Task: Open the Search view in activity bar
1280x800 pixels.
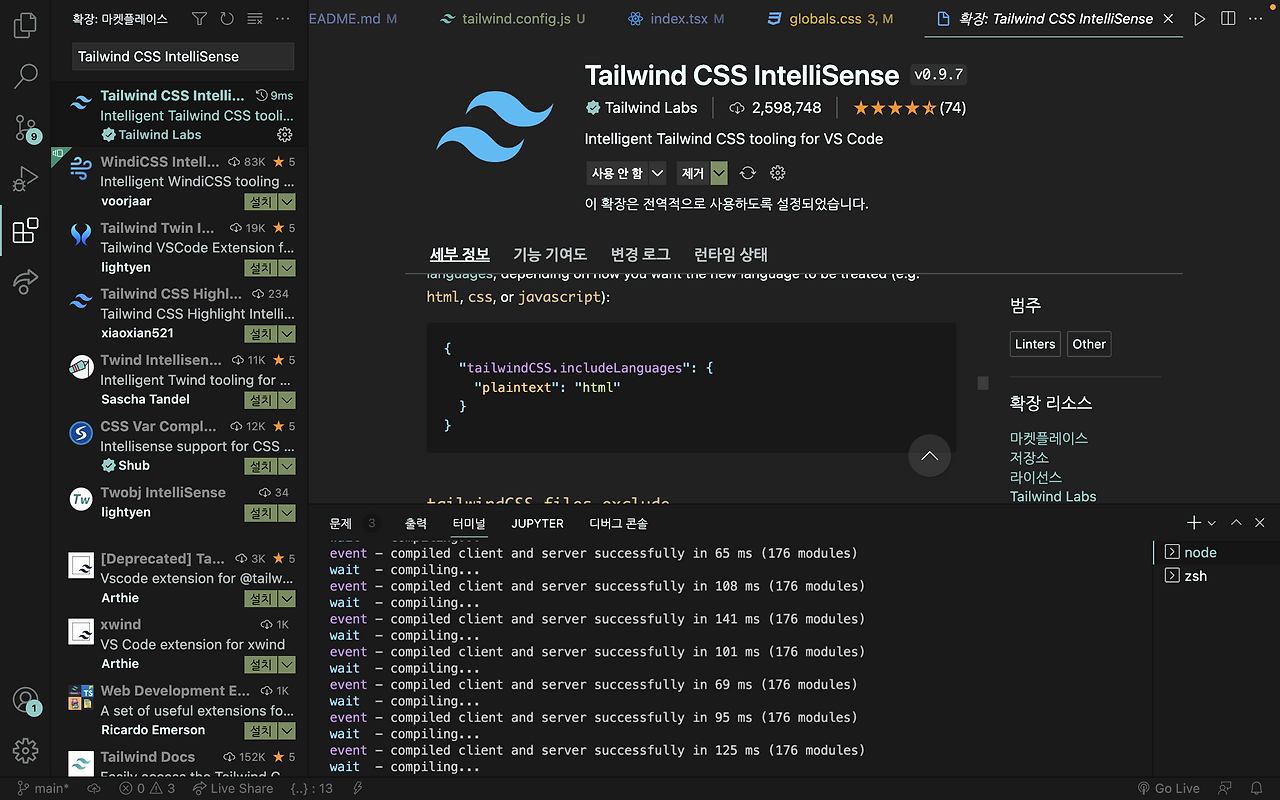Action: [x=25, y=76]
